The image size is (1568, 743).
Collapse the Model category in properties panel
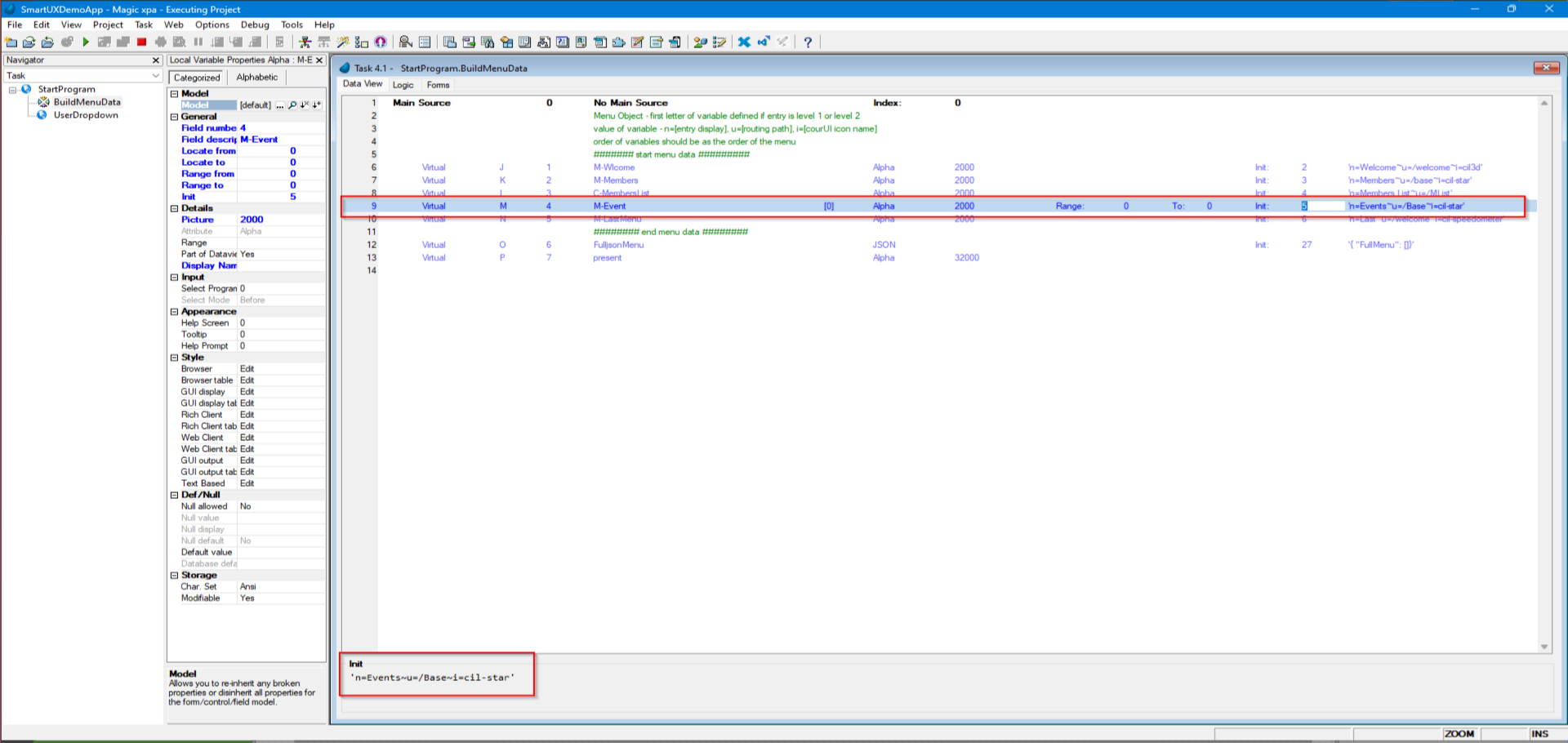pos(174,93)
